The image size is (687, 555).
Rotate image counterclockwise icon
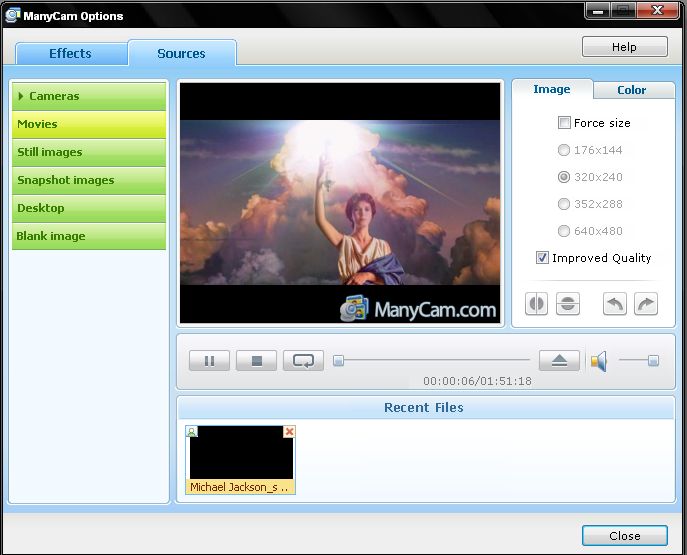(615, 304)
